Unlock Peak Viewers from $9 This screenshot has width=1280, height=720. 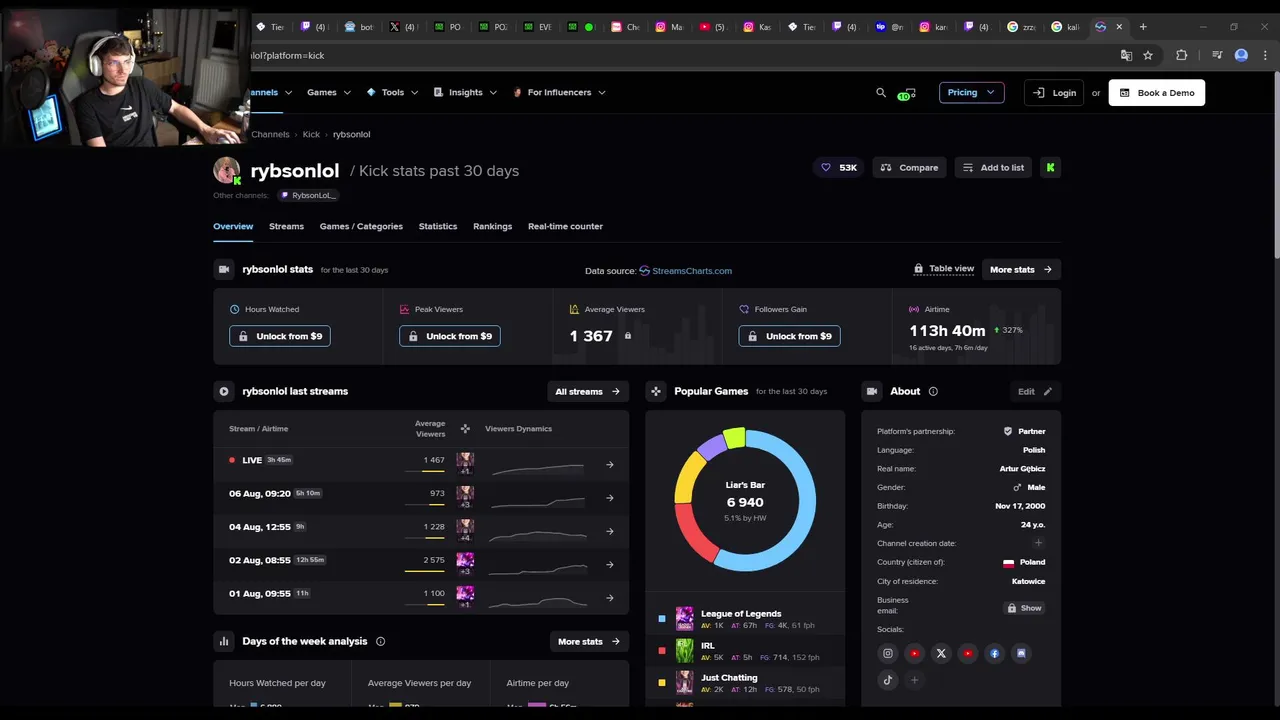pos(450,336)
